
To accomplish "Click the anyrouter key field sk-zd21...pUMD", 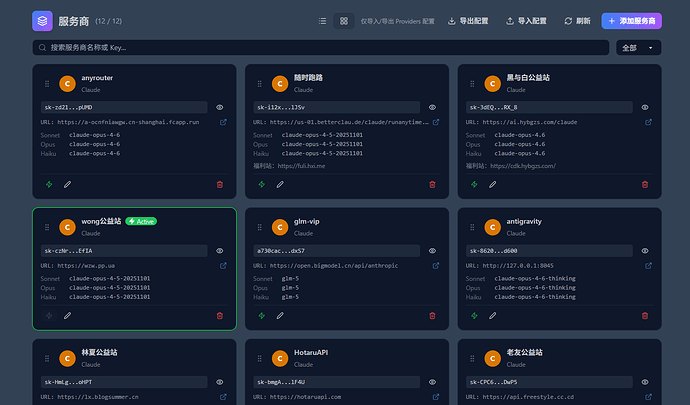I will click(x=124, y=107).
